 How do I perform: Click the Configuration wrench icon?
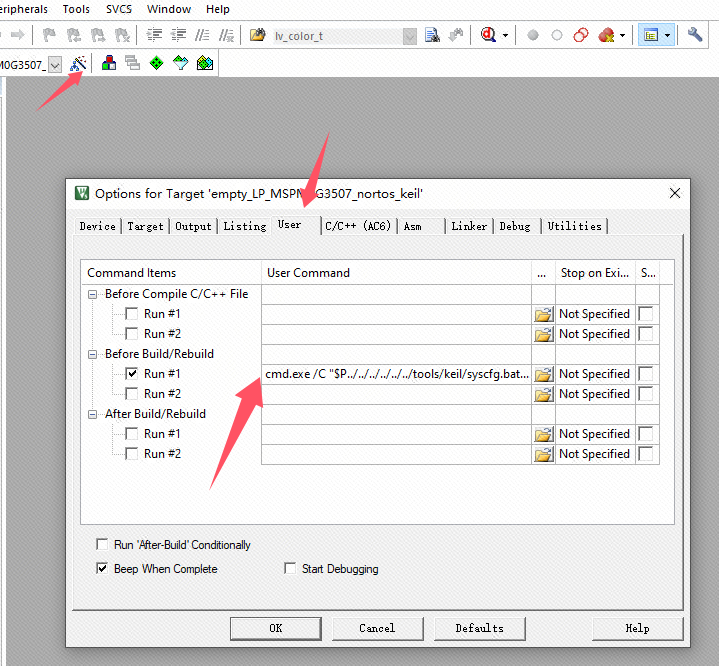point(694,35)
